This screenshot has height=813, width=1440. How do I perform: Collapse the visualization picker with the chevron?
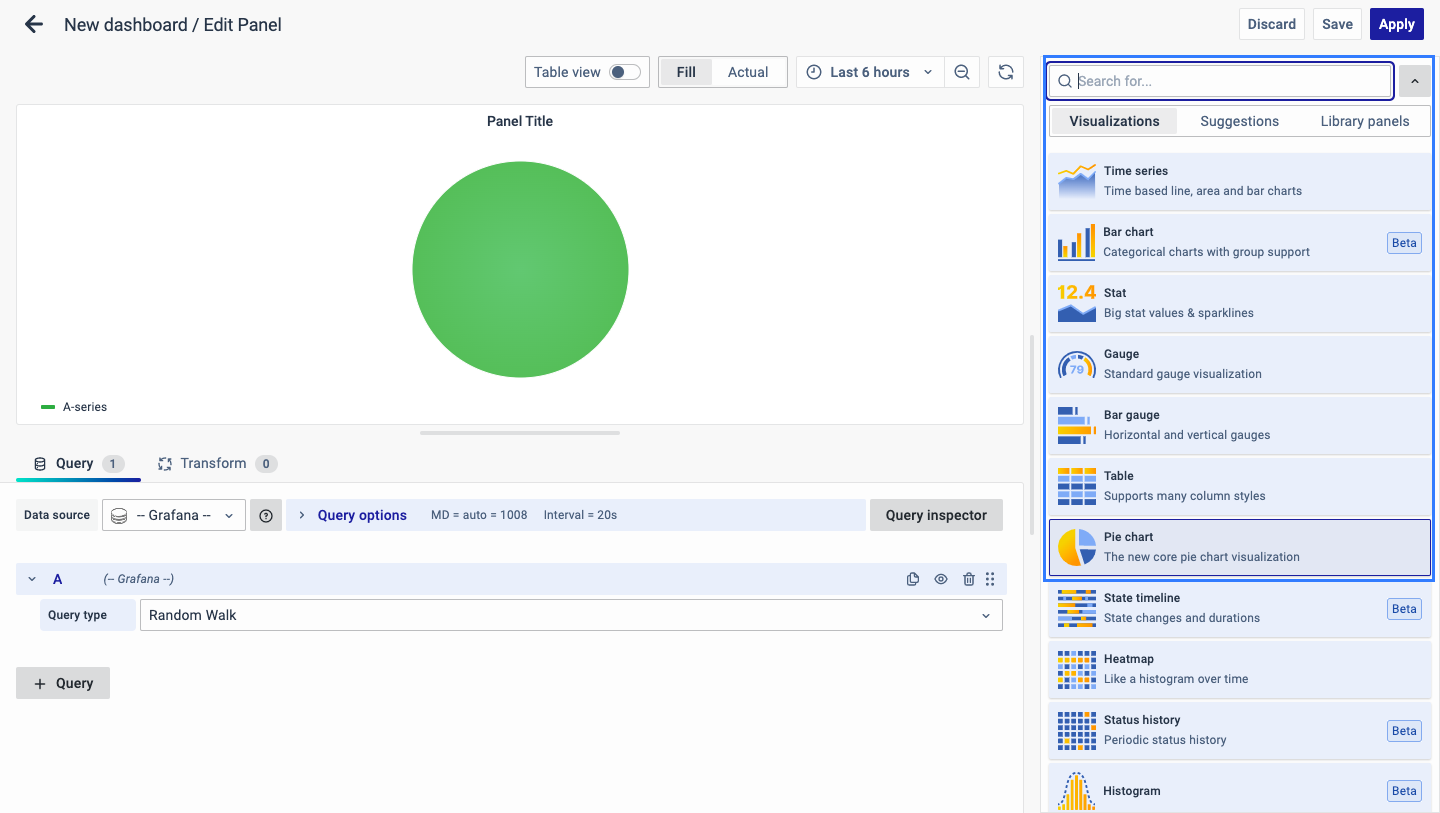click(1414, 81)
